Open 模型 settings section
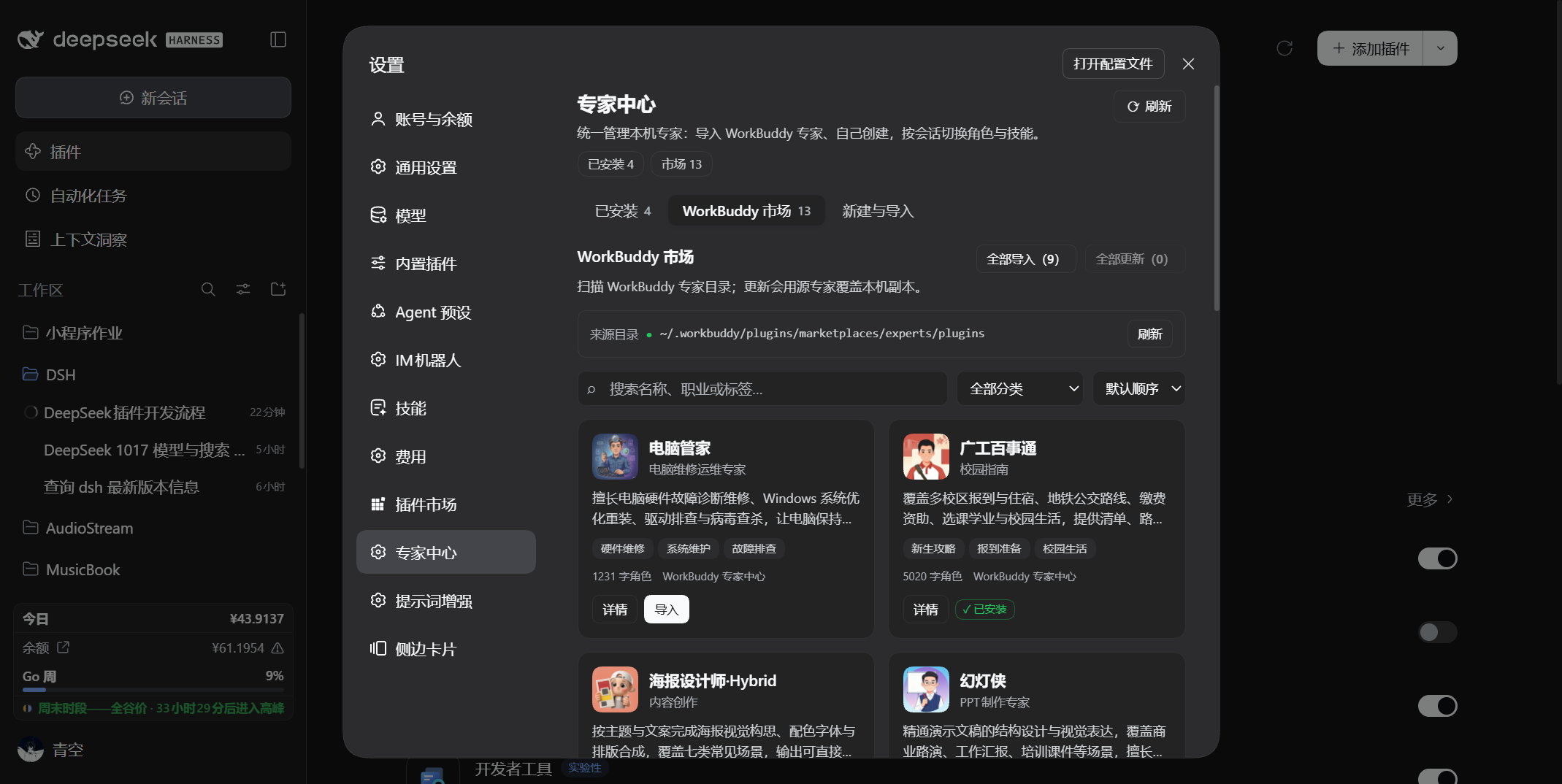The height and width of the screenshot is (784, 1562). click(x=446, y=215)
